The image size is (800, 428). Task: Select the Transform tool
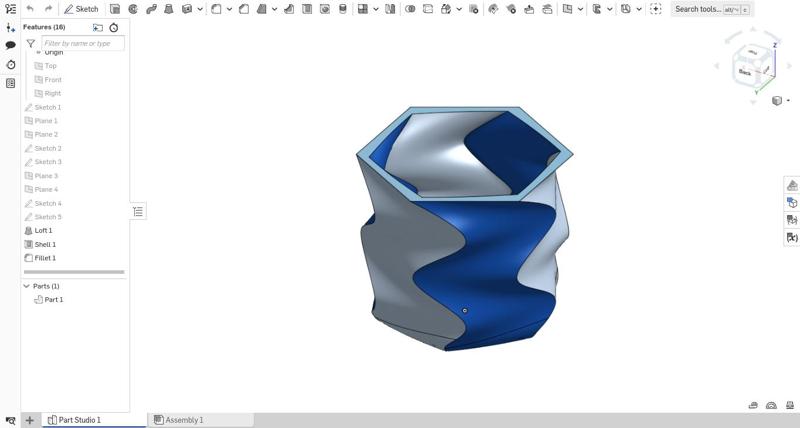coord(446,9)
